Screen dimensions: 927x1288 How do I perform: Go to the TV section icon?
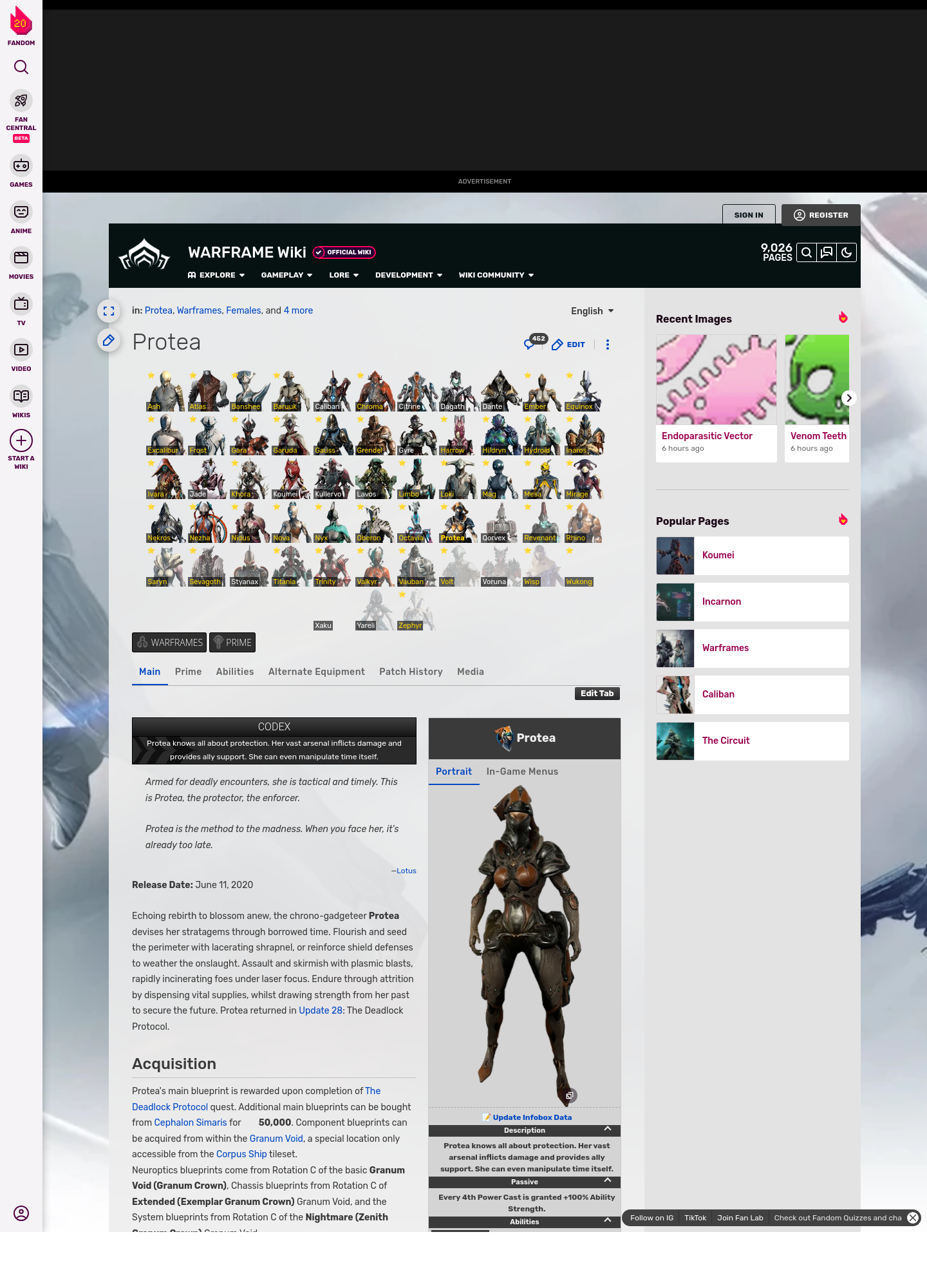click(x=21, y=304)
